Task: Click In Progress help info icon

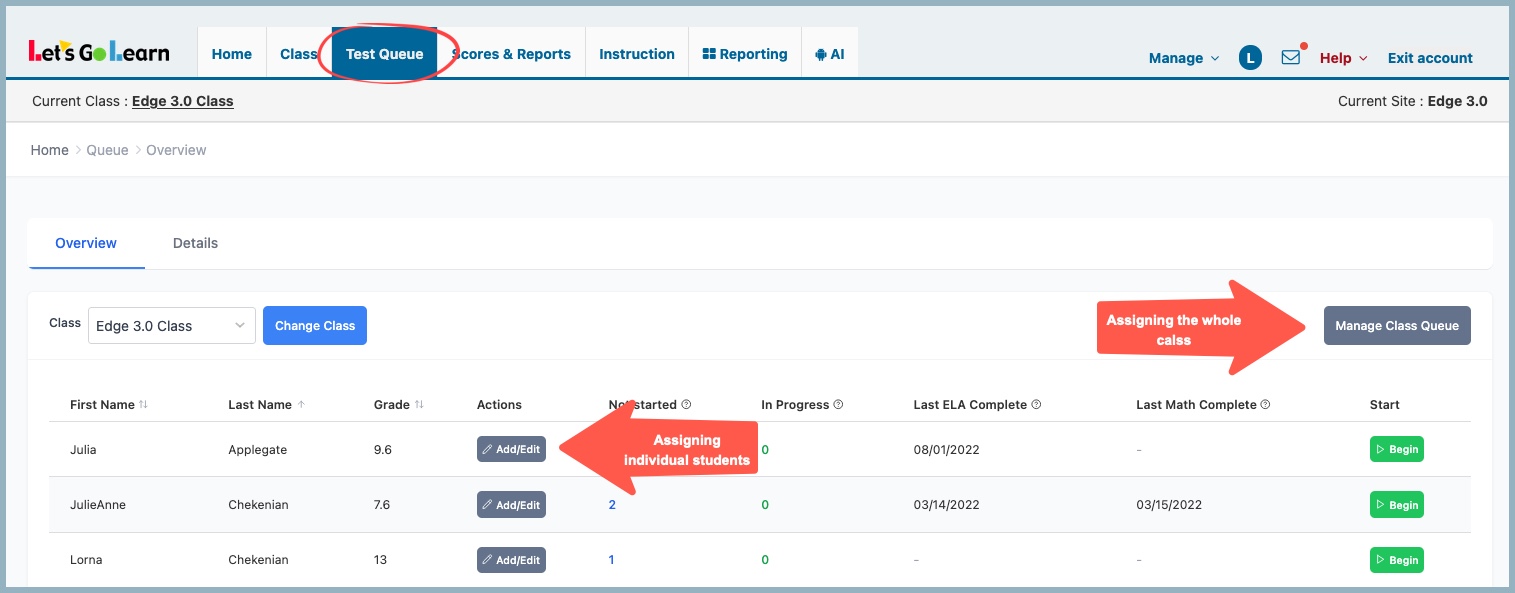Action: (x=838, y=405)
